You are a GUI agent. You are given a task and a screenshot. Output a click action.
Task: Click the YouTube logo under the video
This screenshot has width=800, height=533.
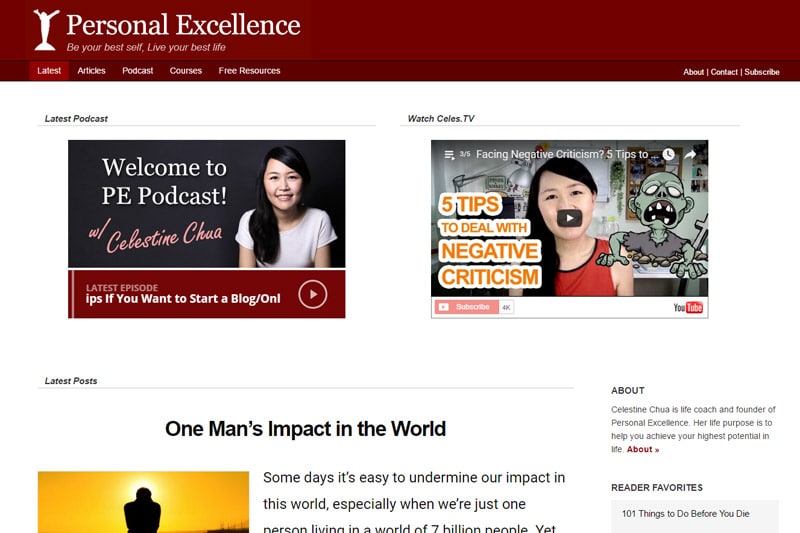[688, 307]
